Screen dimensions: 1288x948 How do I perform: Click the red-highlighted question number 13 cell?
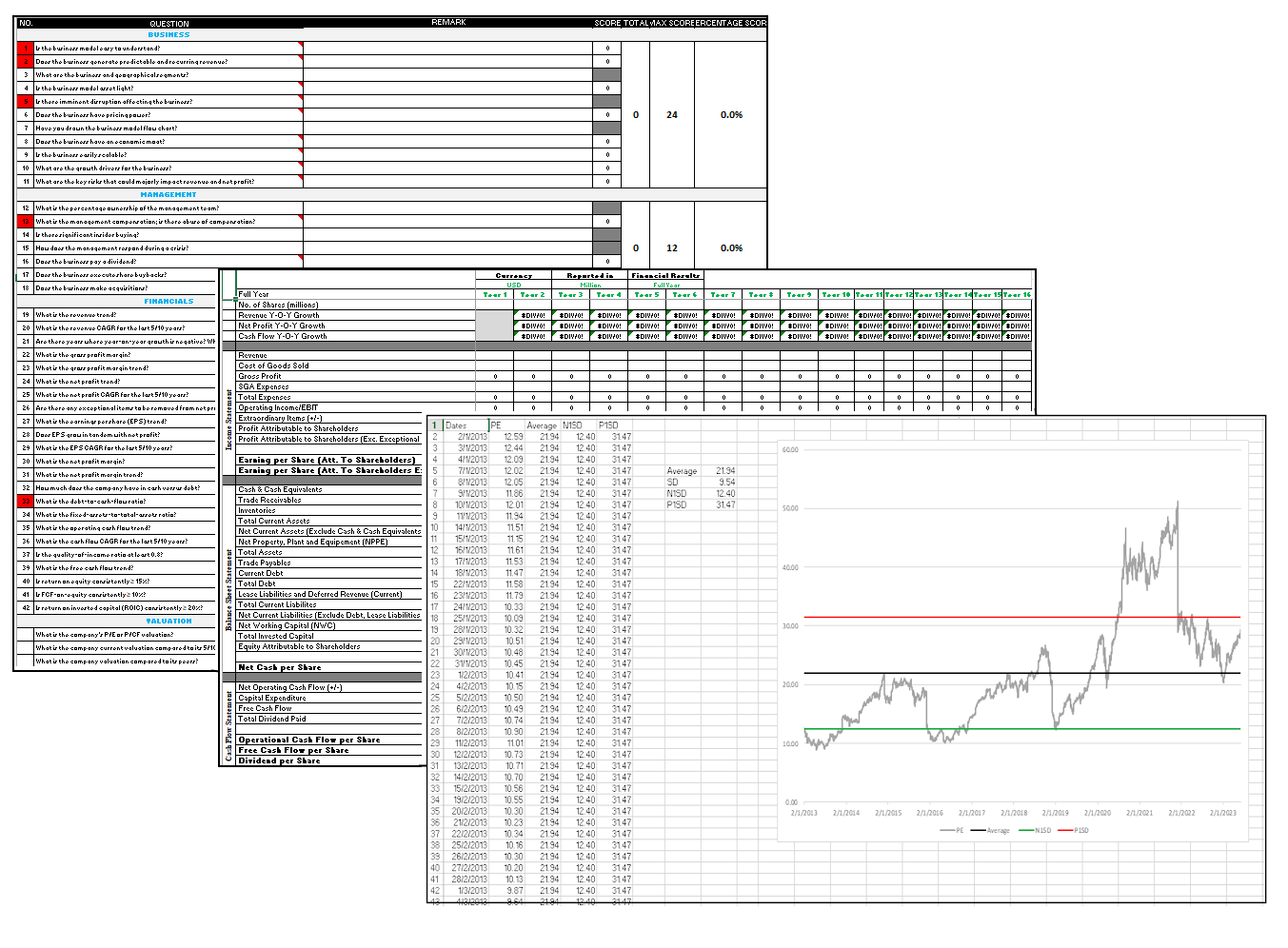[25, 221]
